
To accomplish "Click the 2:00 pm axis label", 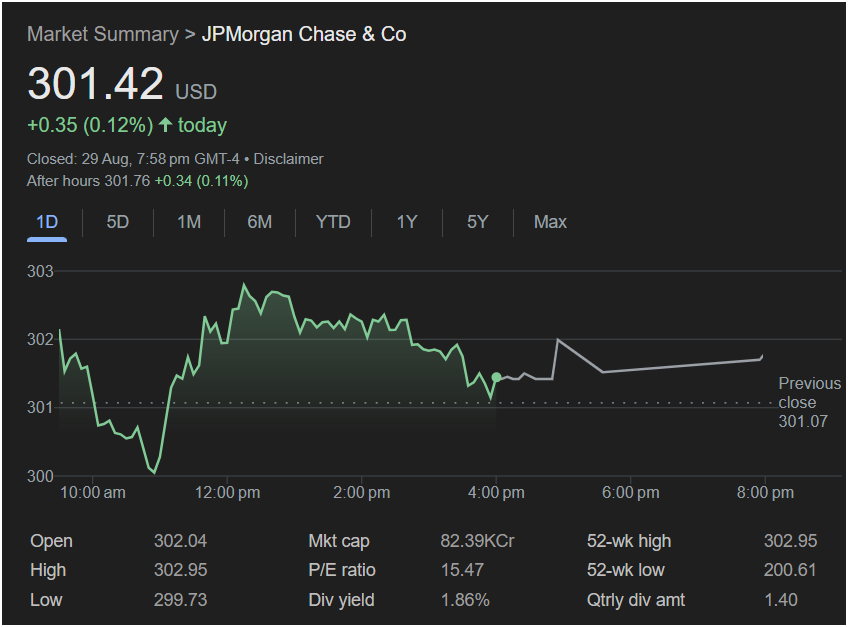I will [361, 493].
